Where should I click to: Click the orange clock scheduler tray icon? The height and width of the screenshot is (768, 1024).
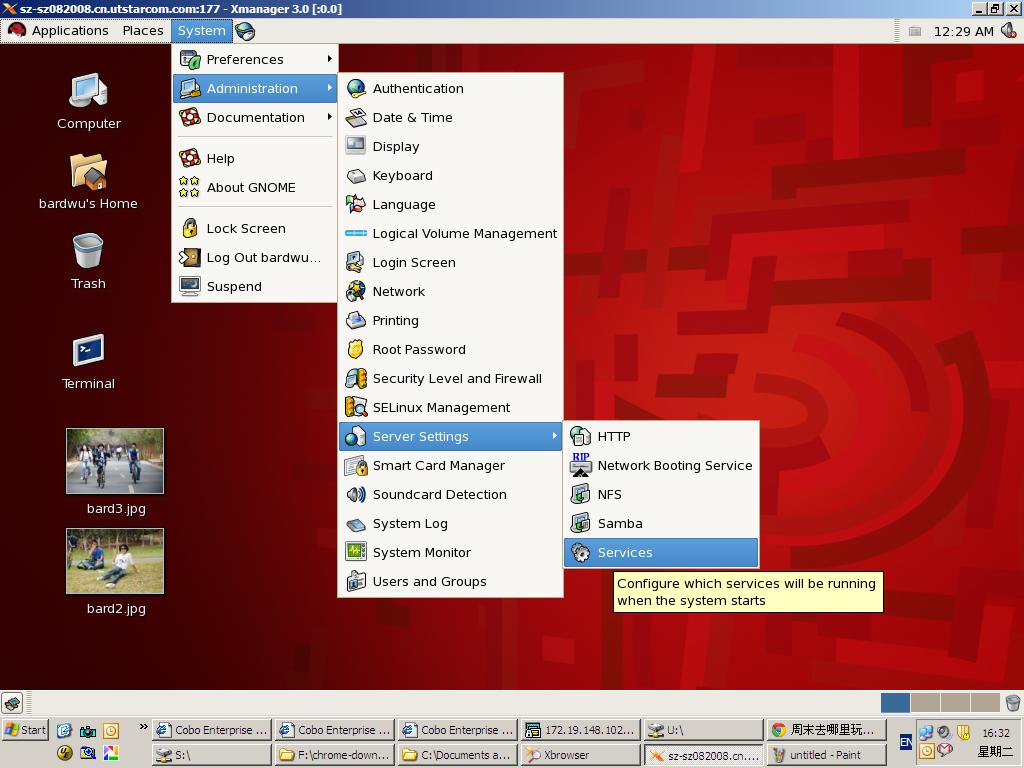click(x=925, y=750)
